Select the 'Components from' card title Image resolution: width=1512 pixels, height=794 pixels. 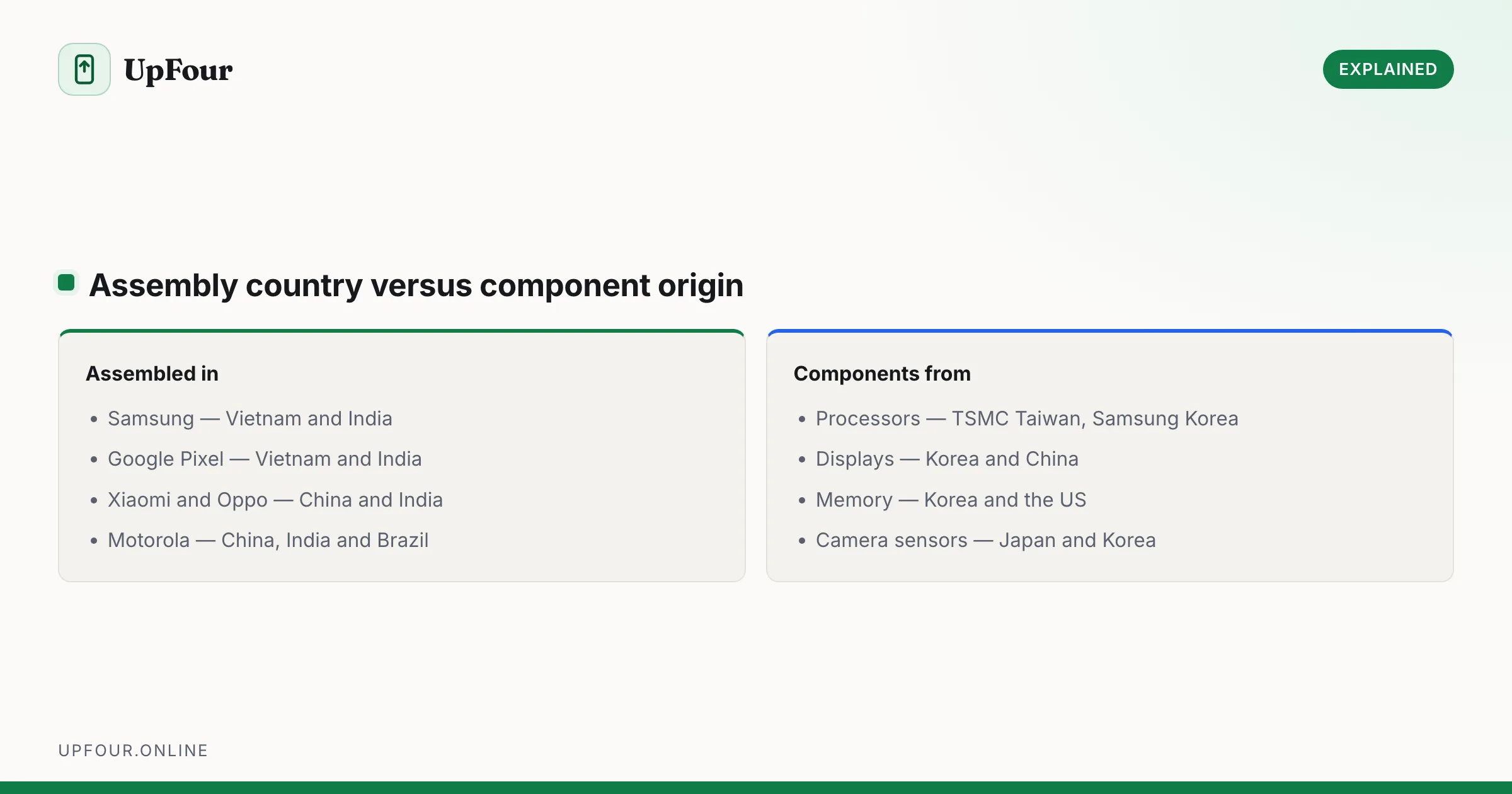tap(882, 374)
